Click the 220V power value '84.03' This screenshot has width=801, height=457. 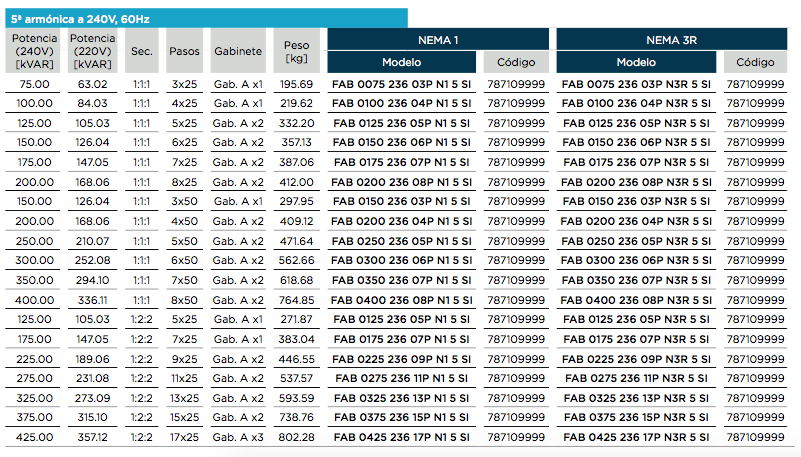coord(92,103)
